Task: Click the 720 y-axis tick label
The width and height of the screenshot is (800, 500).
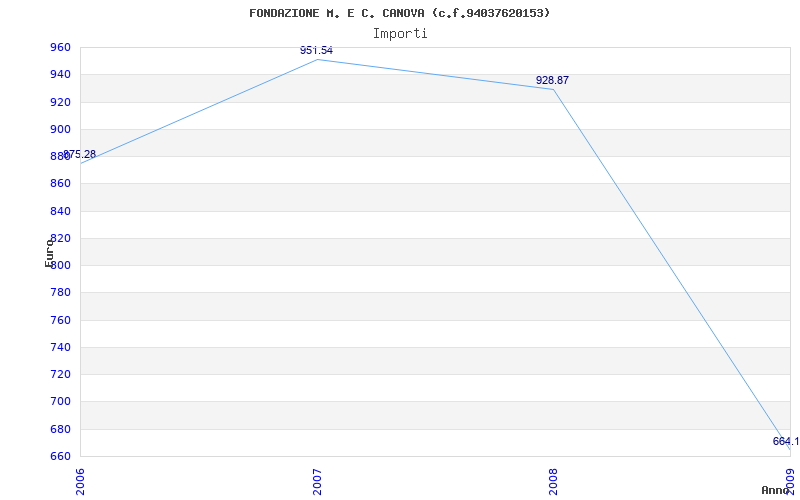Action: [60, 374]
